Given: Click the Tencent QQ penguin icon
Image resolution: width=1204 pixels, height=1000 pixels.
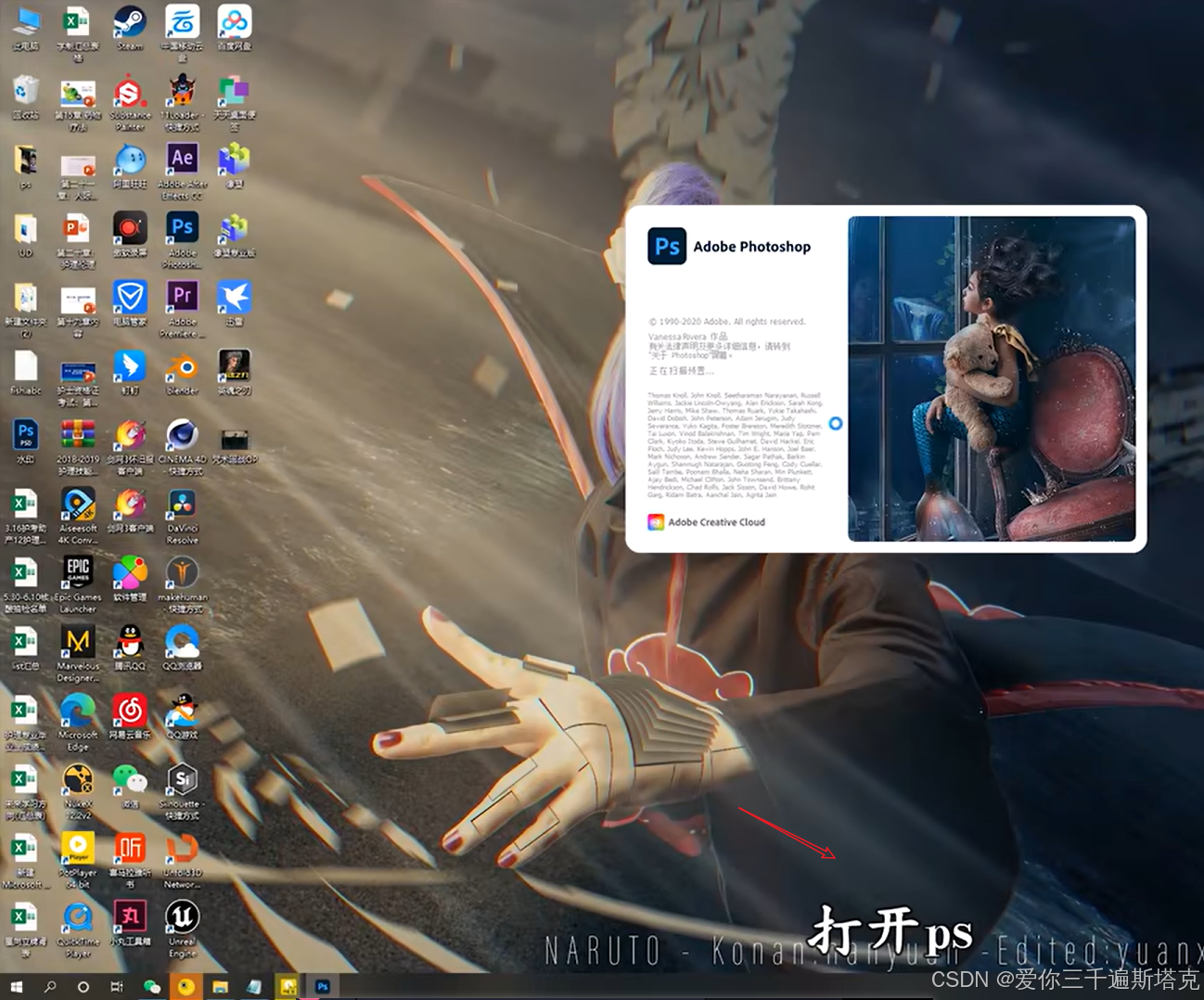Looking at the screenshot, I should click(x=130, y=647).
